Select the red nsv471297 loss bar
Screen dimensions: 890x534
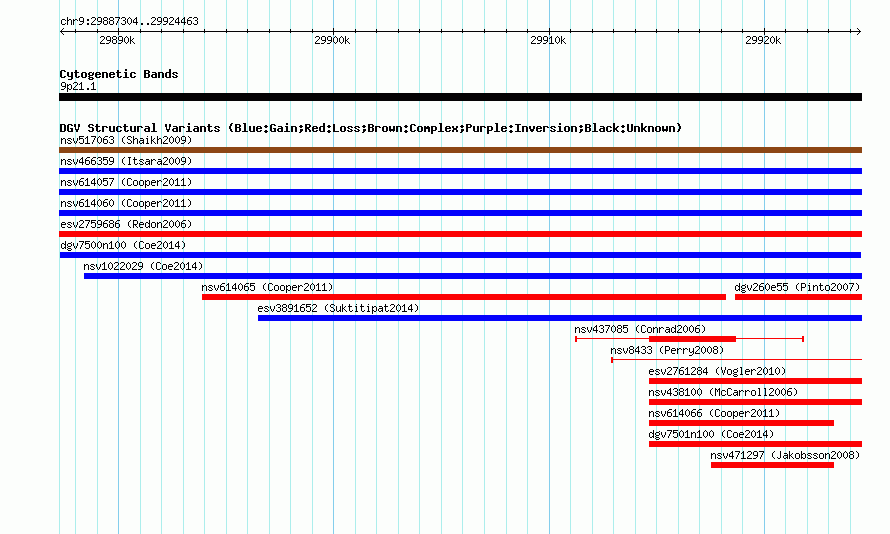click(x=773, y=465)
